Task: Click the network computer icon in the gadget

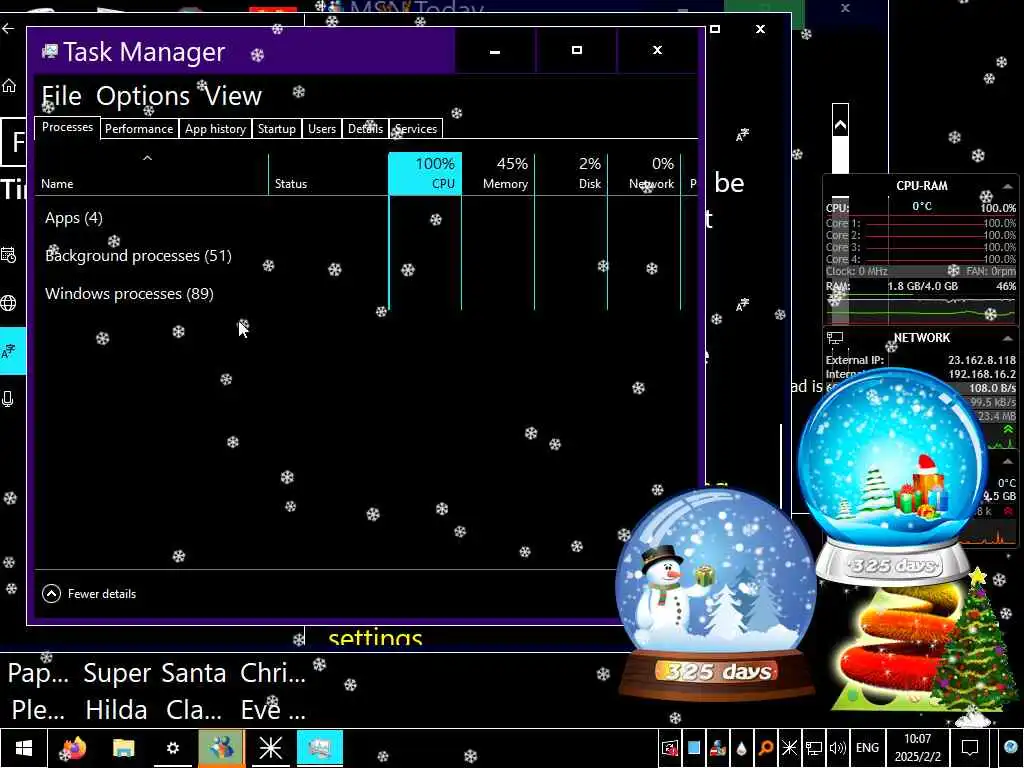Action: 835,338
